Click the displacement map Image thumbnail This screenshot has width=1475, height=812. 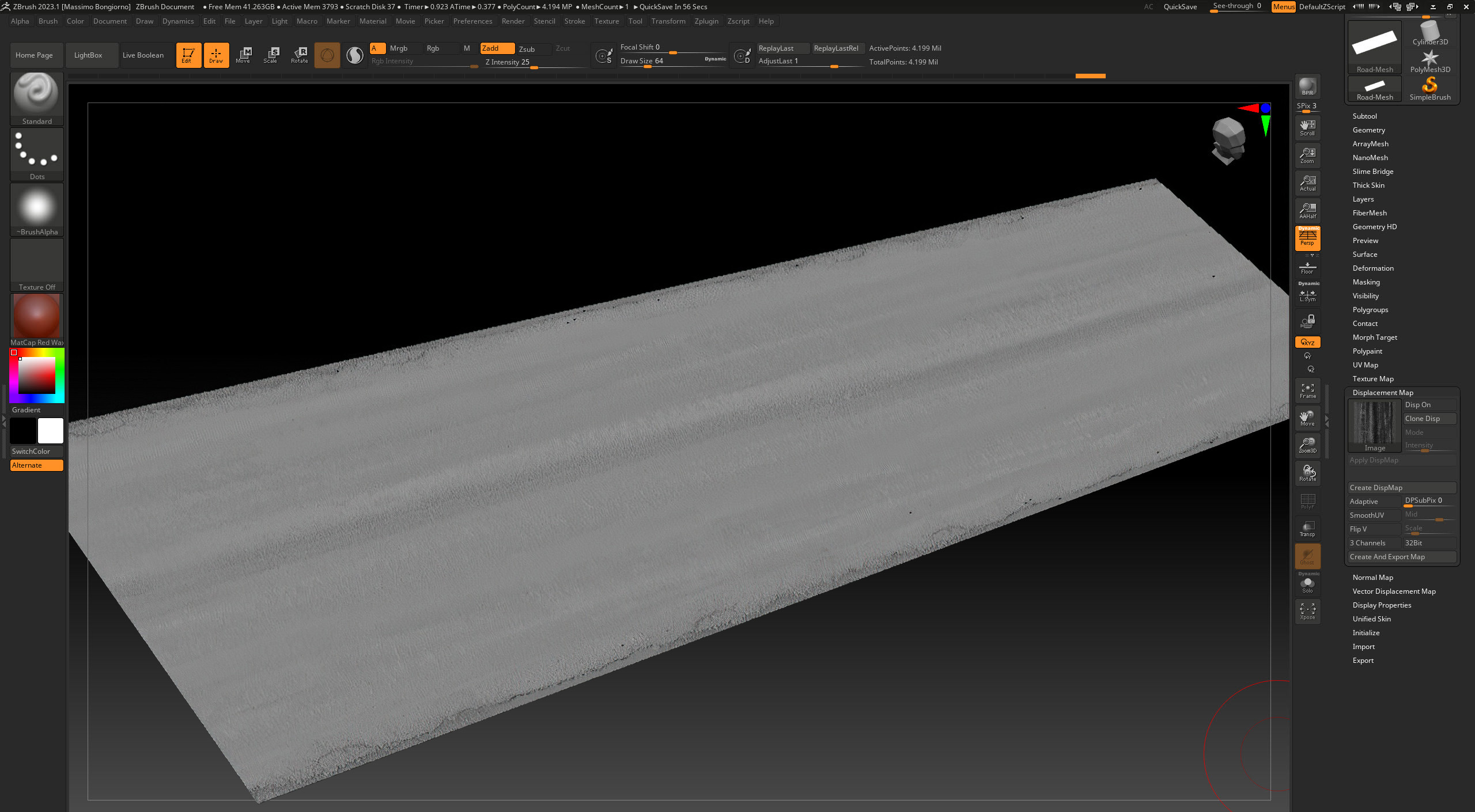pos(1375,426)
